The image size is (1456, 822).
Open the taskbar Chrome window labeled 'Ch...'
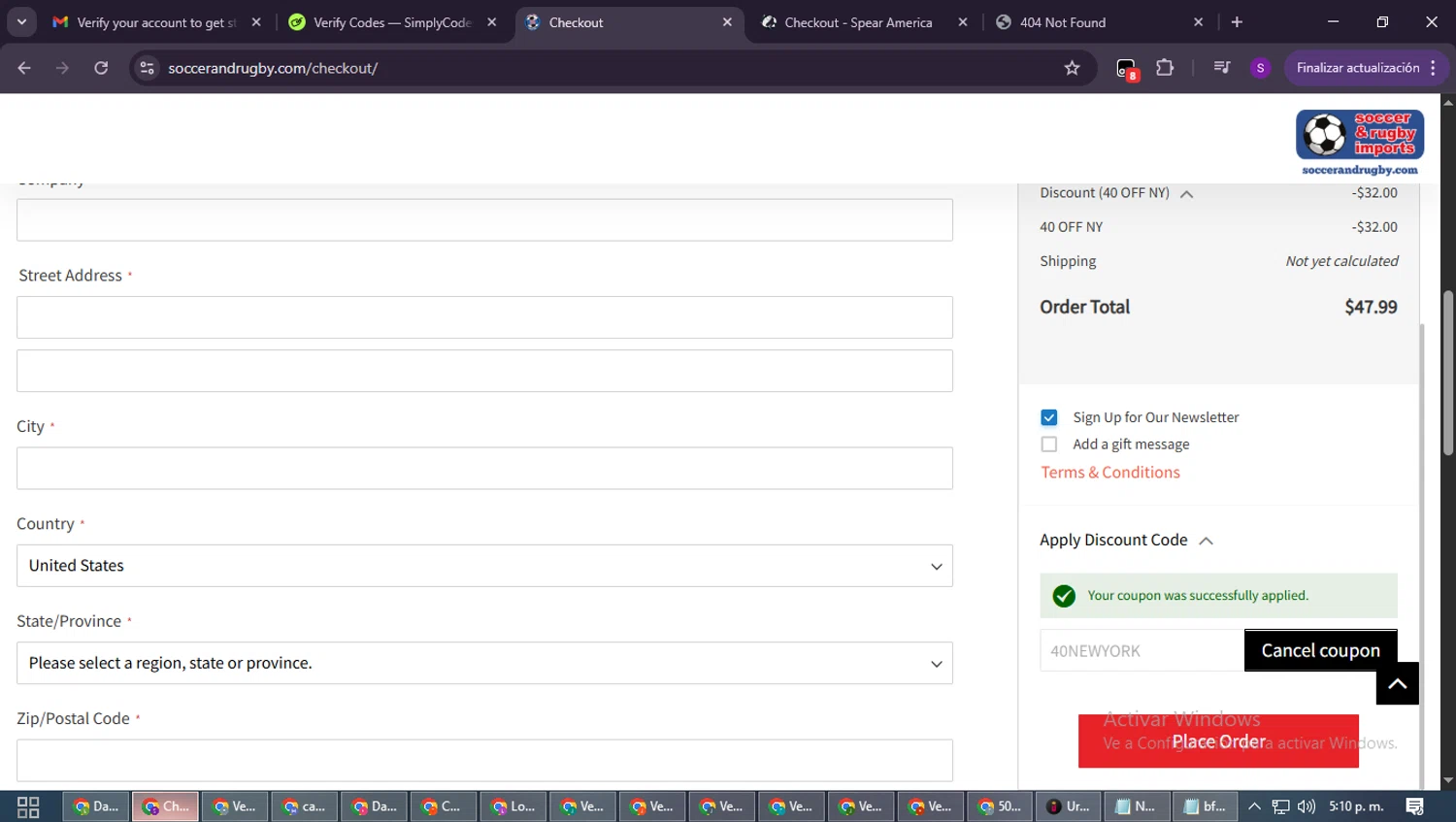click(166, 806)
